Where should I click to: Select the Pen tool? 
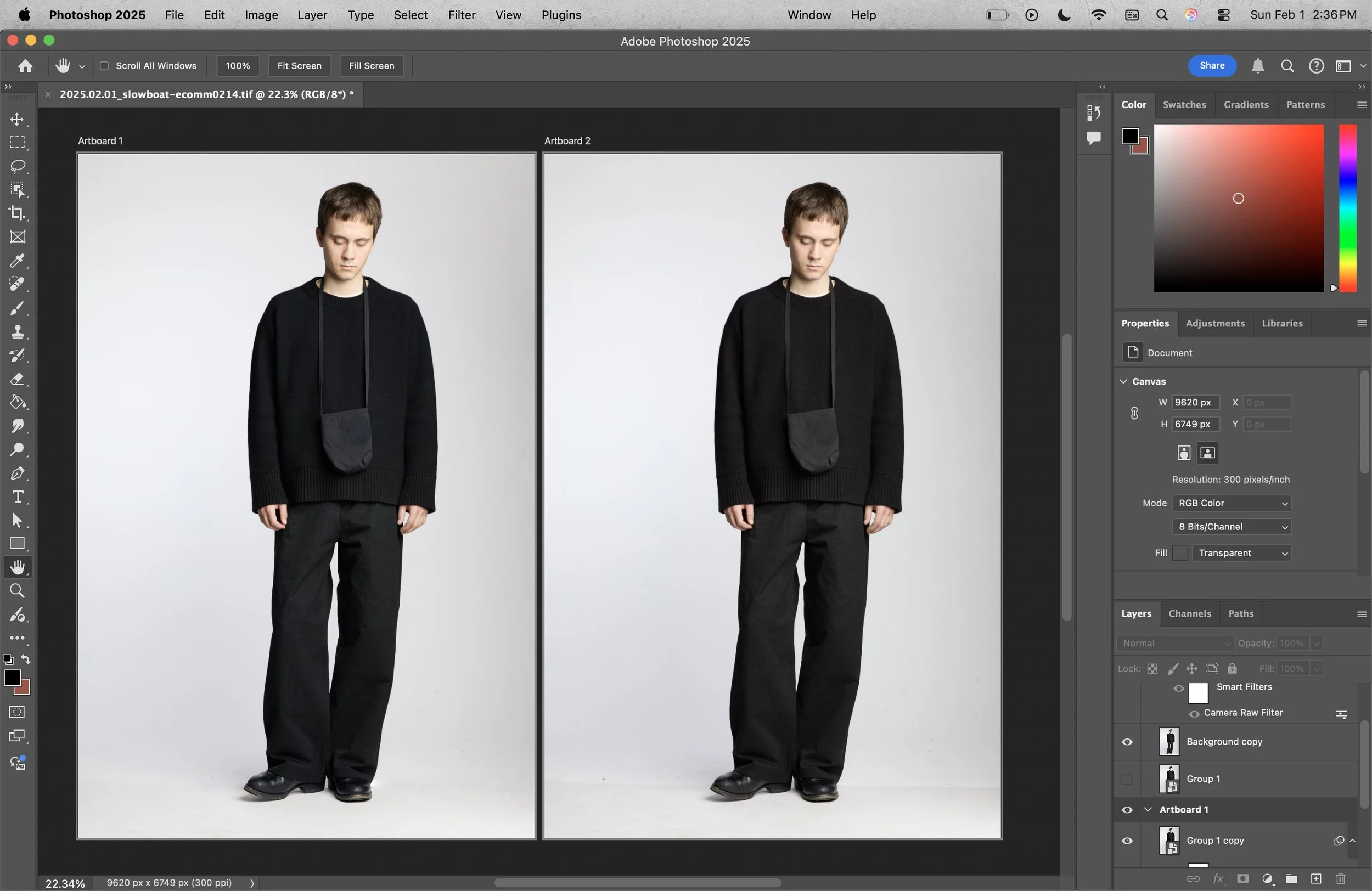[18, 473]
